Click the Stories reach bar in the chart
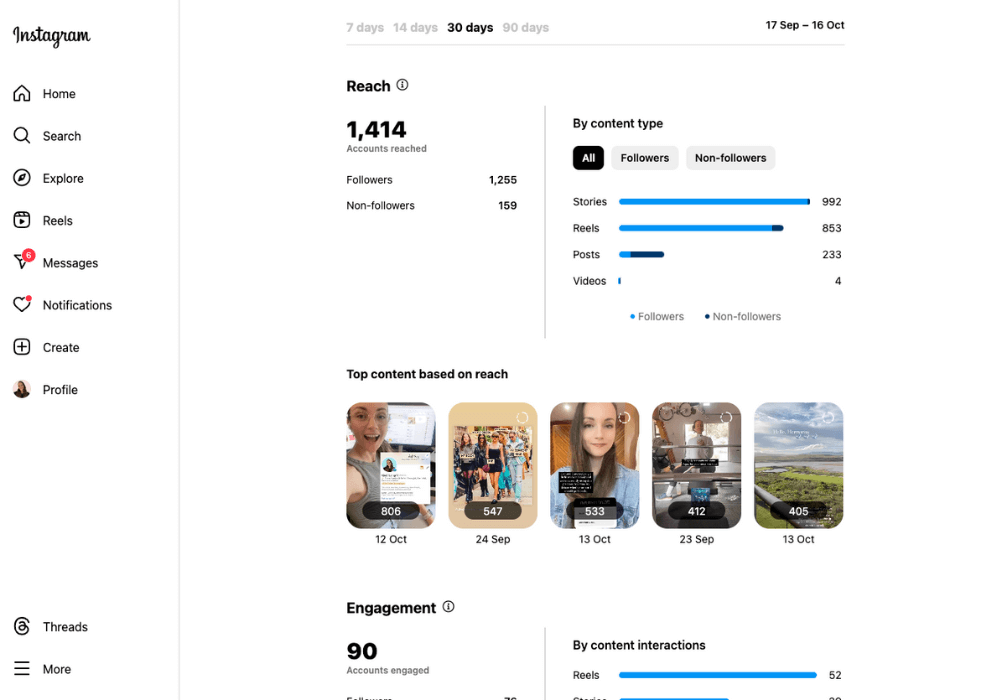 (713, 201)
